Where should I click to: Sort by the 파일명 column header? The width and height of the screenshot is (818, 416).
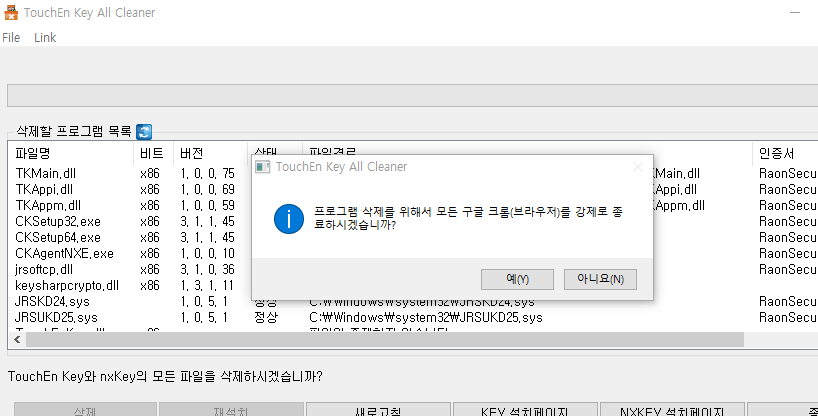tap(71, 153)
